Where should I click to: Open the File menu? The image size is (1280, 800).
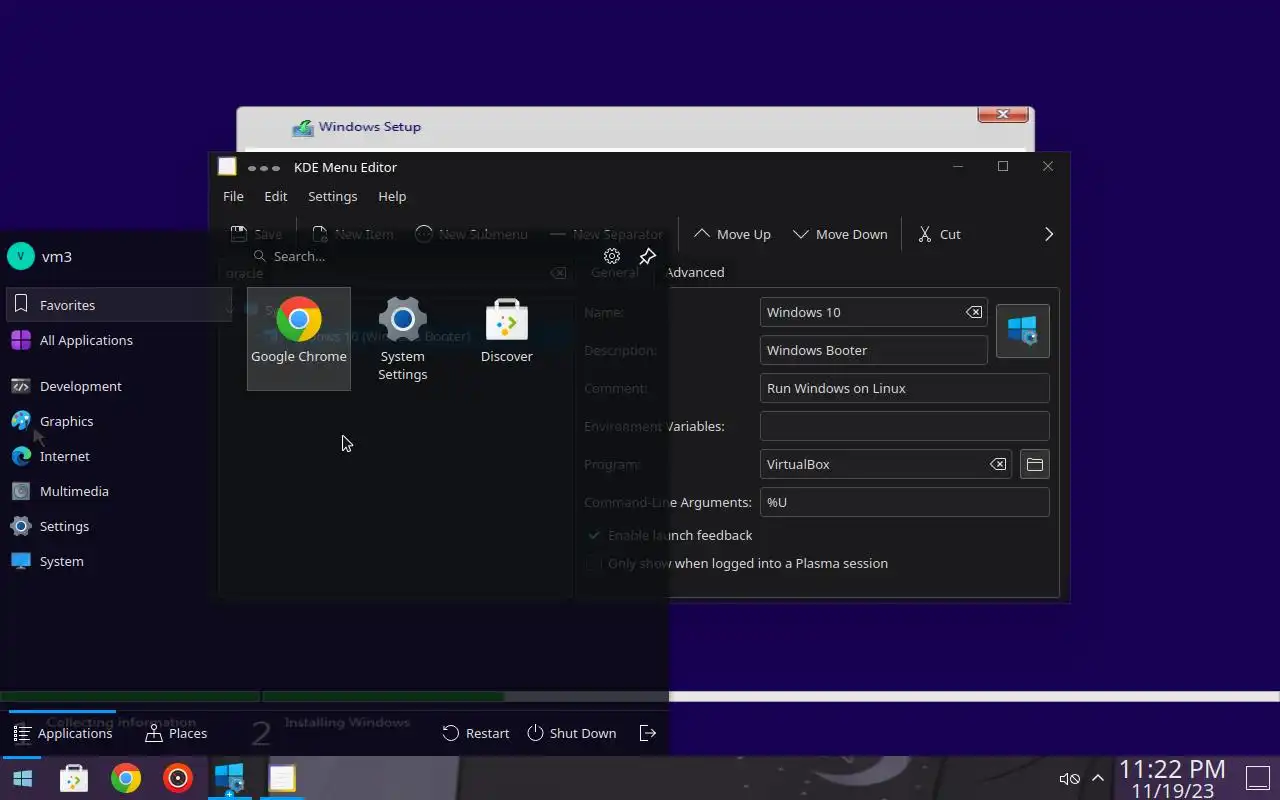[x=233, y=196]
